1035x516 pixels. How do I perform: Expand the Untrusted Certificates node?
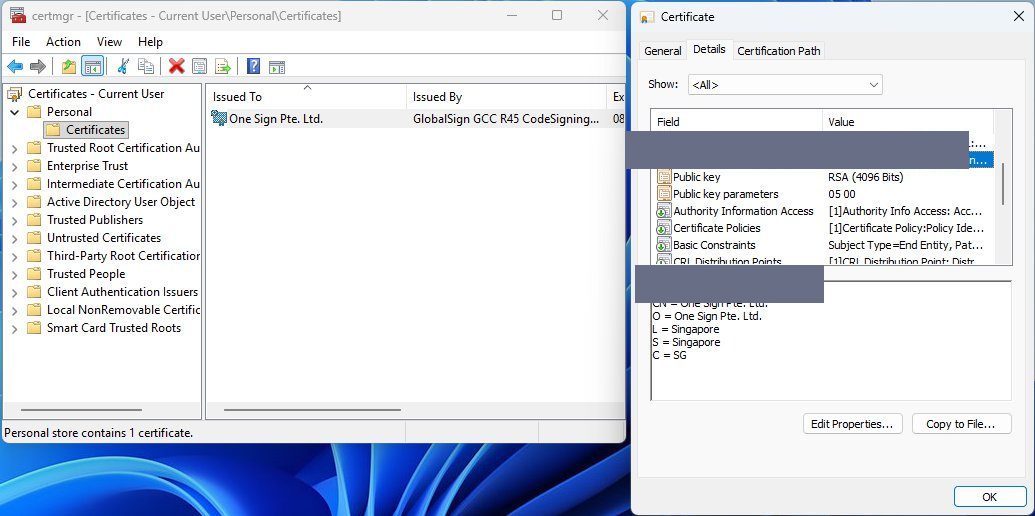pyautogui.click(x=15, y=238)
